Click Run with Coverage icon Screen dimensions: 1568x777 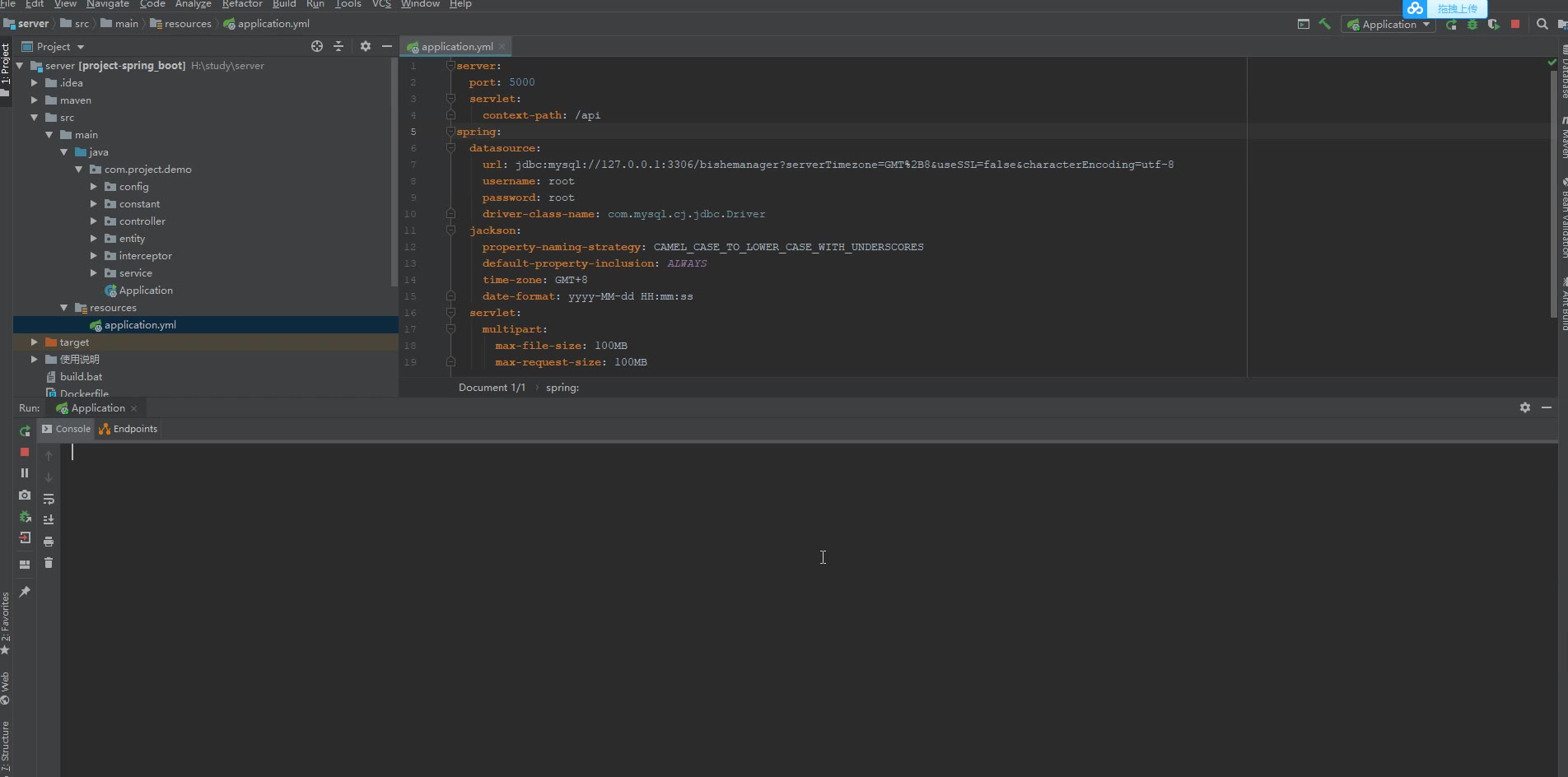(x=1493, y=25)
